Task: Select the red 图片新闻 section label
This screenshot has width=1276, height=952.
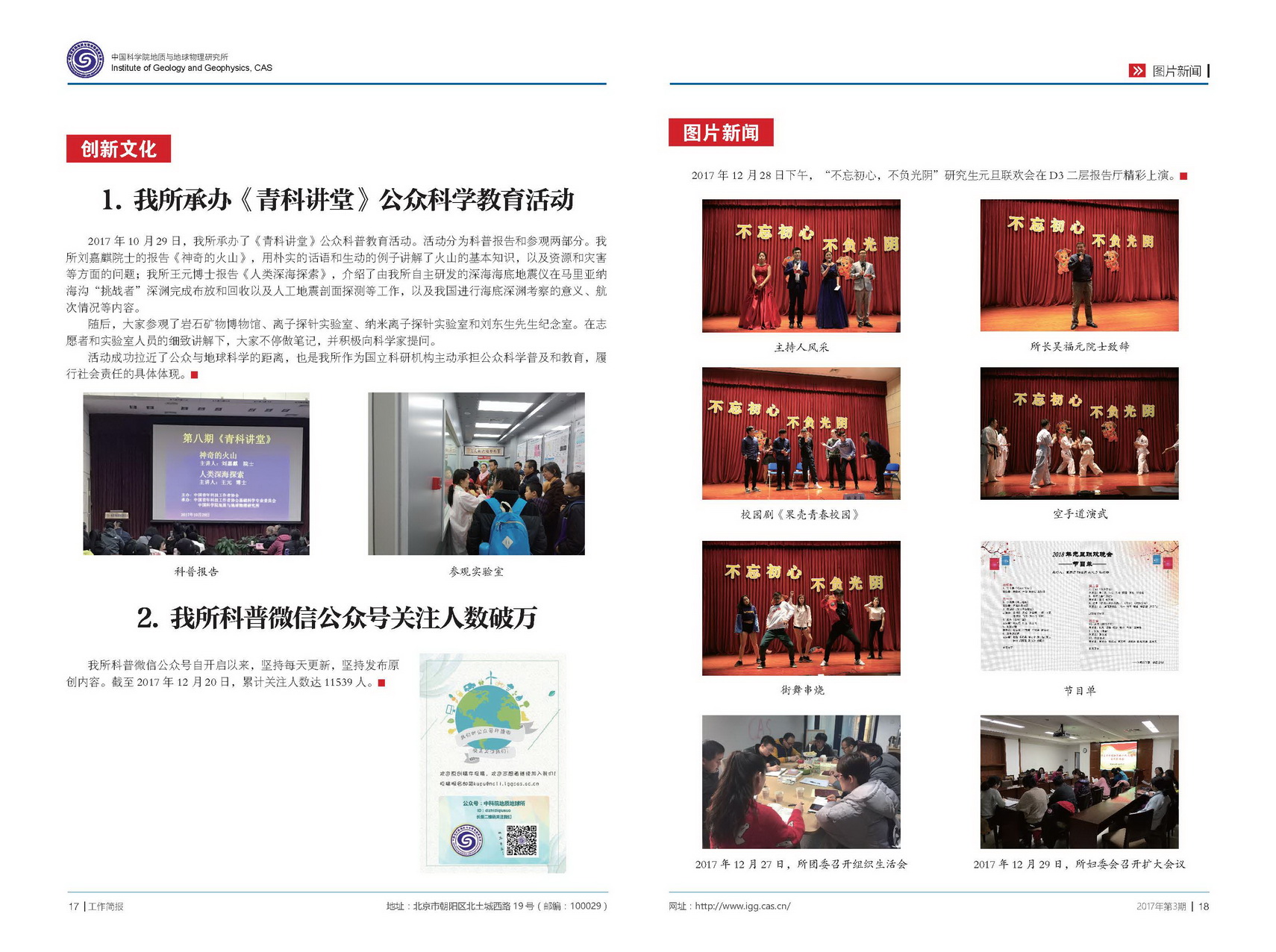Action: [x=721, y=132]
